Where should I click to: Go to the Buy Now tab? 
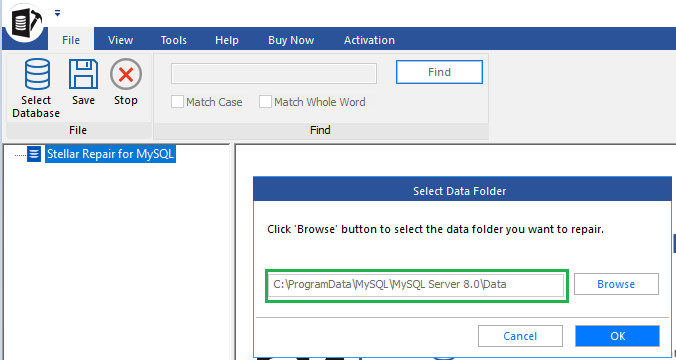coord(291,40)
